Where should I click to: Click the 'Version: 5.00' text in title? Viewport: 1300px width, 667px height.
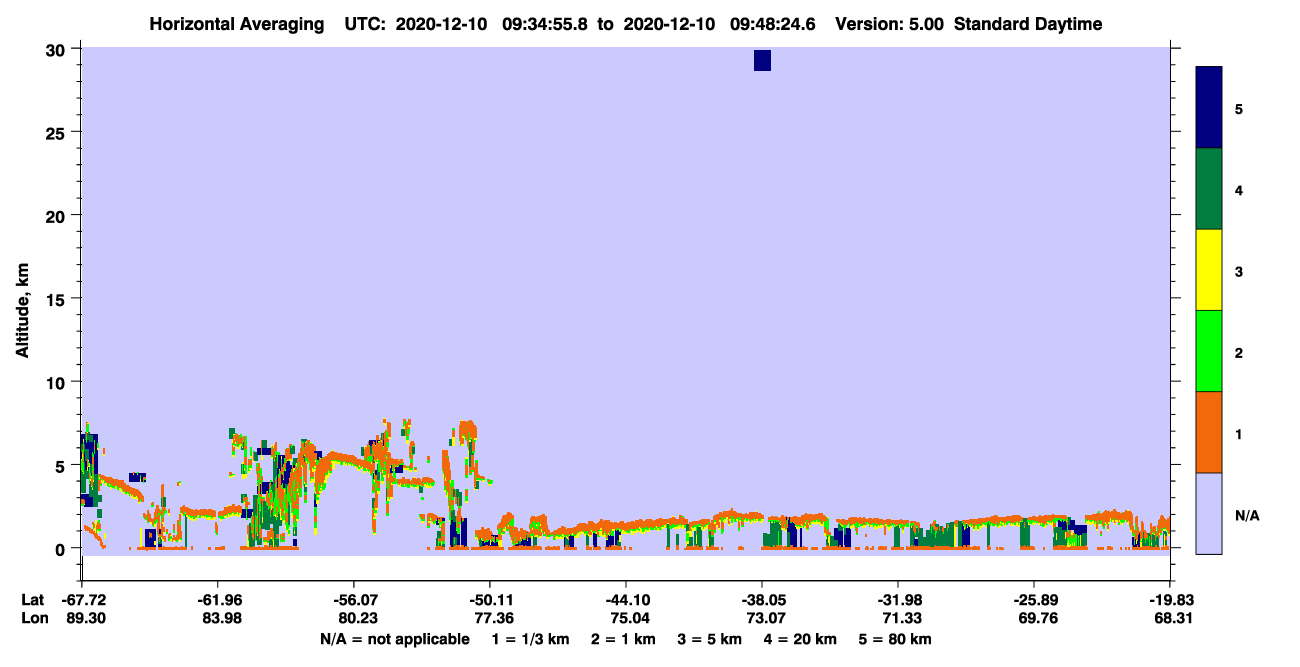tap(890, 24)
